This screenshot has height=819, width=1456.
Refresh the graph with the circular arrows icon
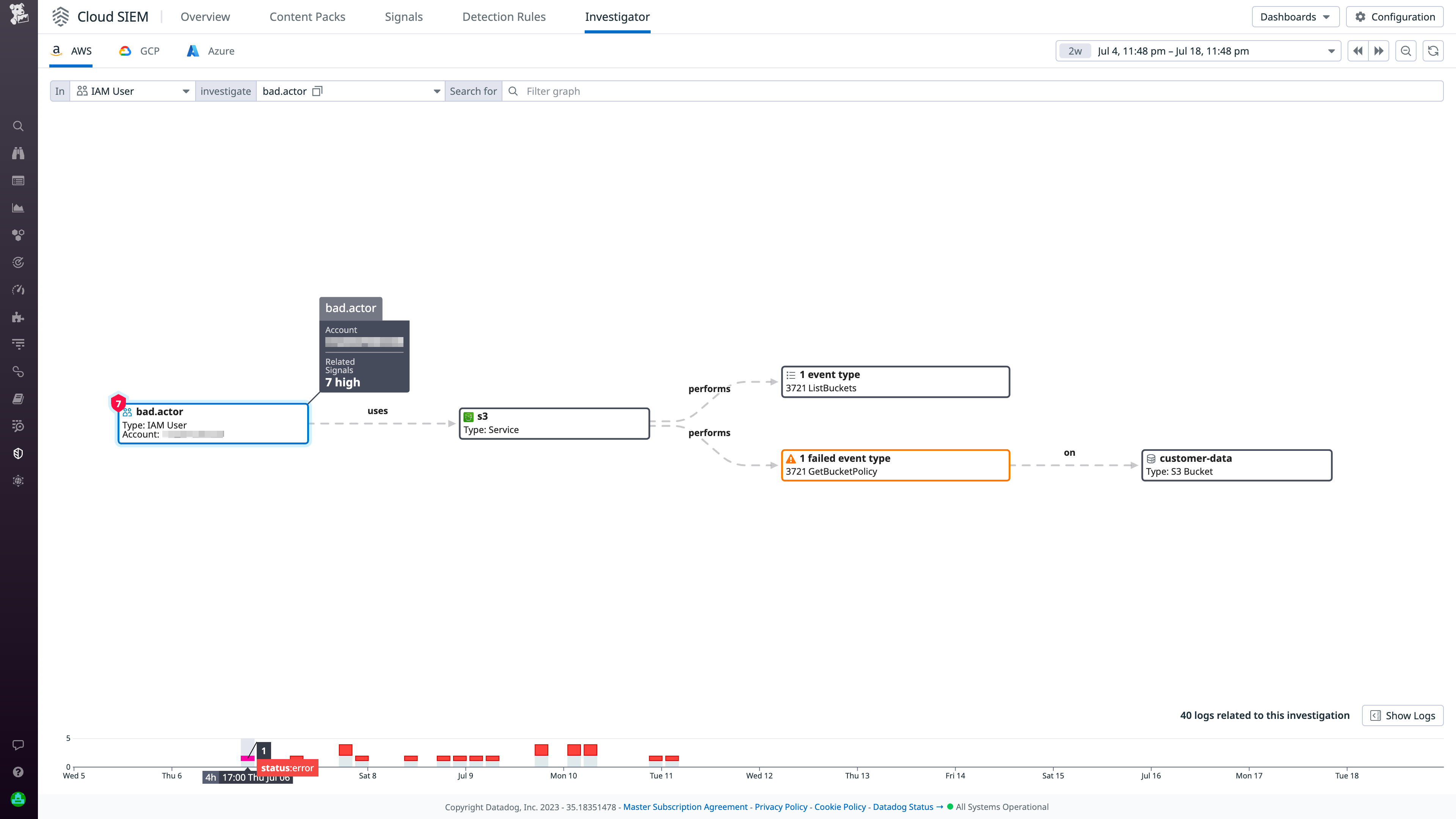[x=1433, y=51]
